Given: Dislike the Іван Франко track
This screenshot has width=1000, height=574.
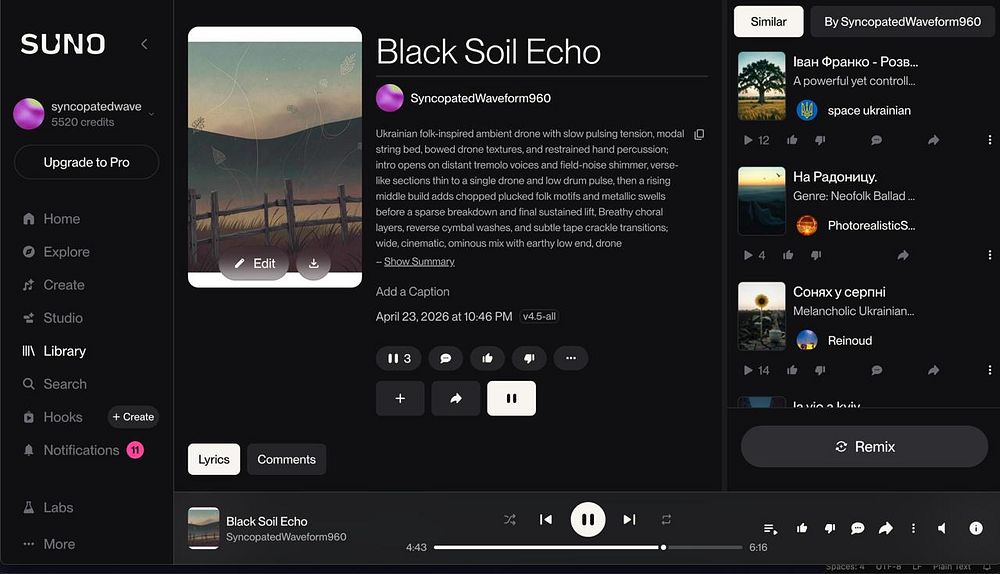Looking at the screenshot, I should click(820, 140).
